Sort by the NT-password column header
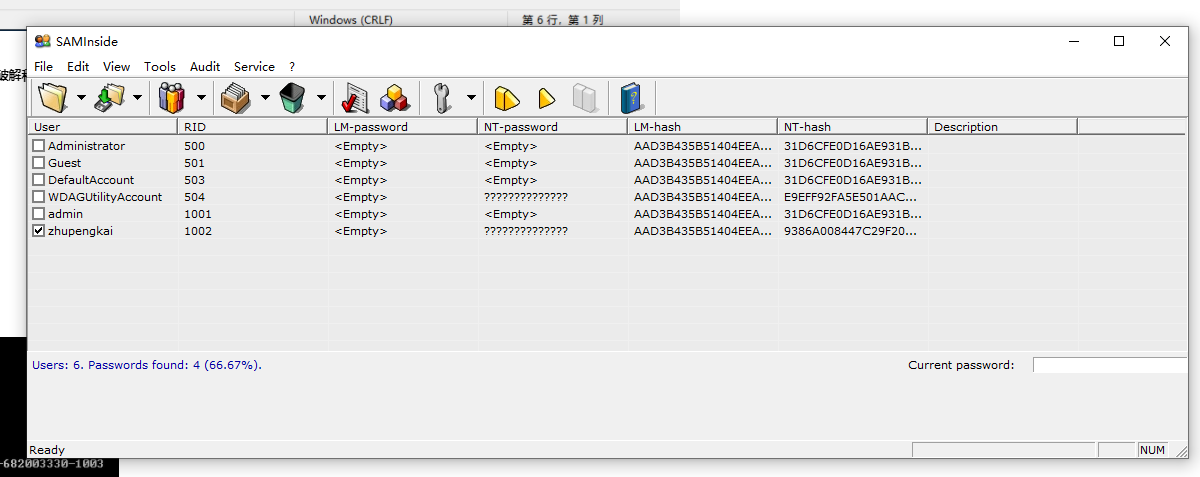The height and width of the screenshot is (477, 1200). point(552,127)
